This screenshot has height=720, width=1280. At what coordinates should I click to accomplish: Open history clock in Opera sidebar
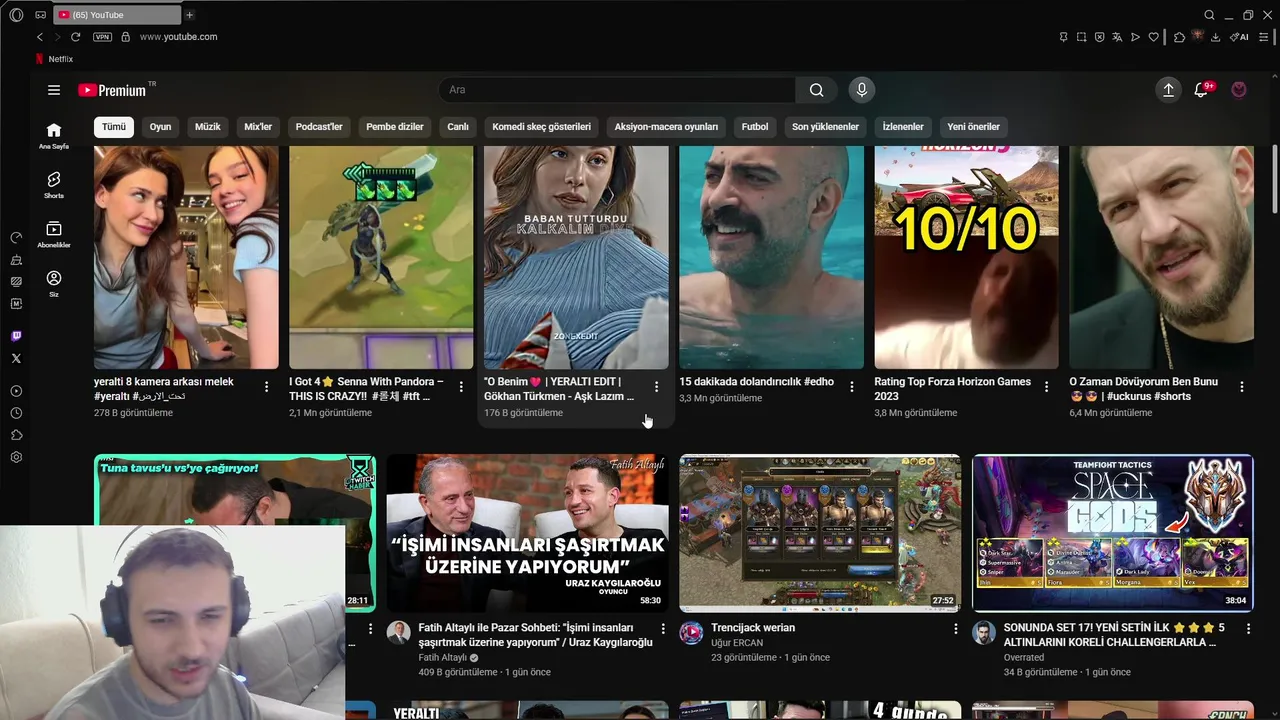(16, 413)
